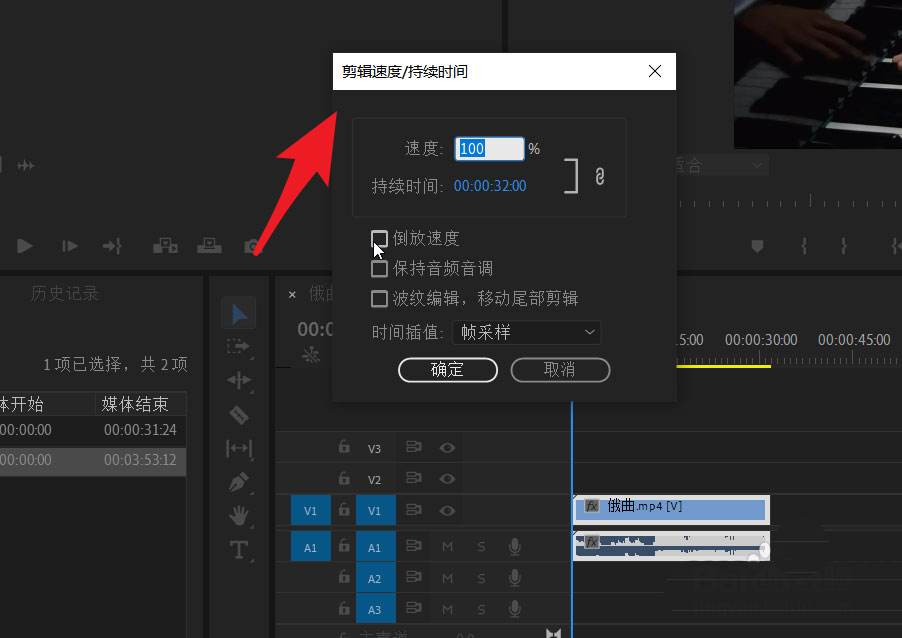902x638 pixels.
Task: Click the 媒体结束 column header
Action: point(135,404)
